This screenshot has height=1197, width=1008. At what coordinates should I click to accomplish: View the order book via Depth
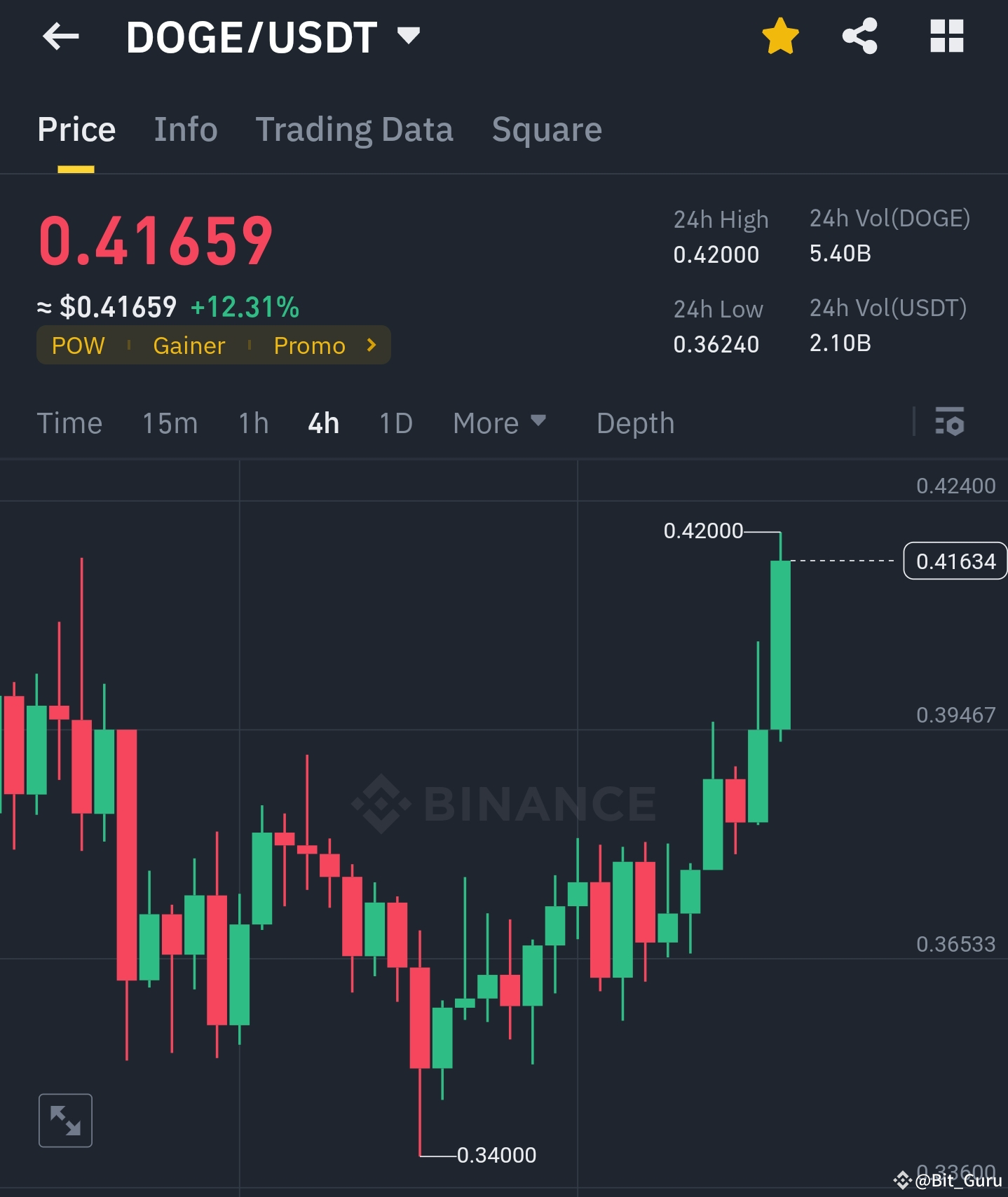(634, 423)
